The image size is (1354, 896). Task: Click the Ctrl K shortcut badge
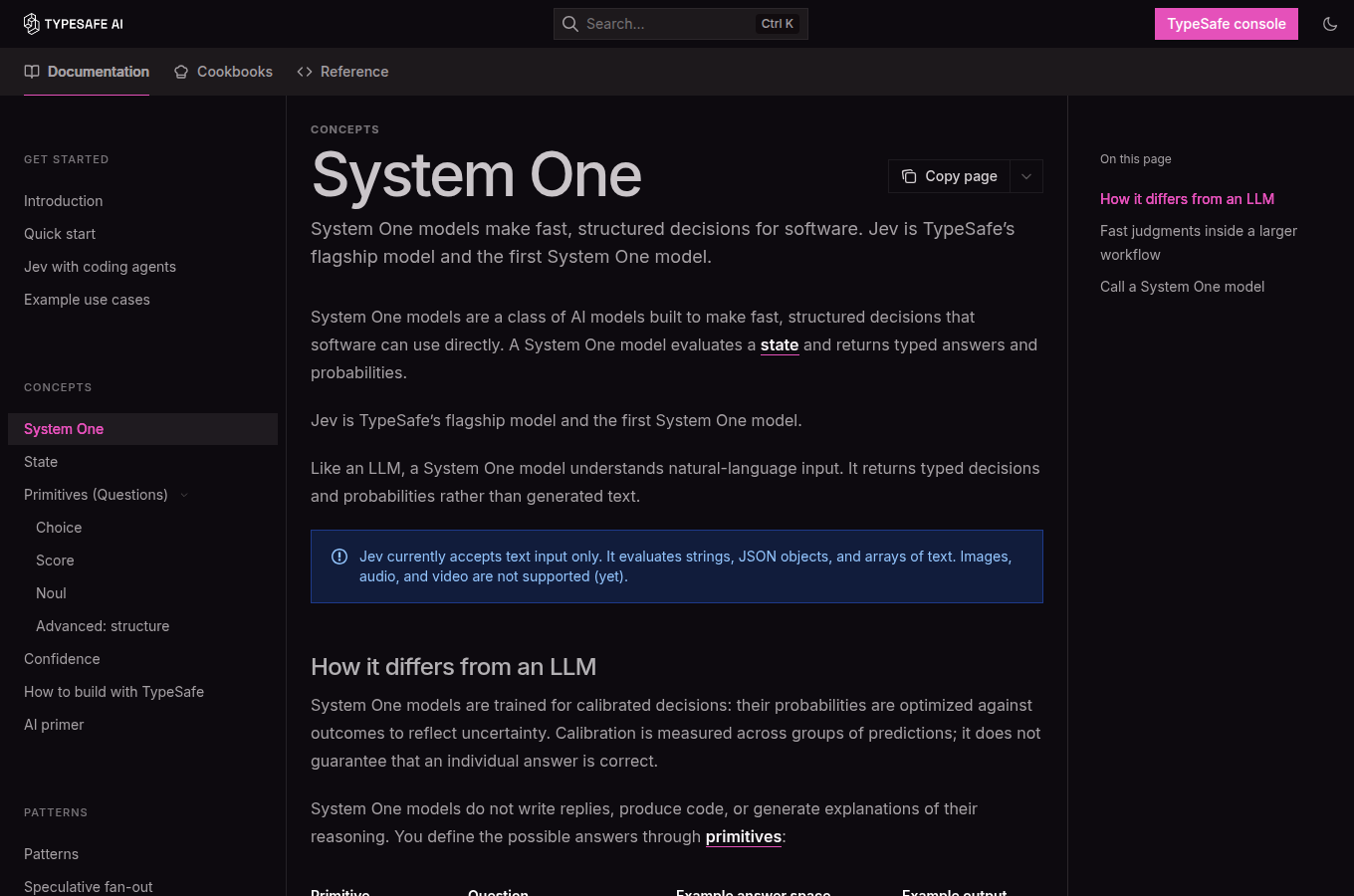778,24
